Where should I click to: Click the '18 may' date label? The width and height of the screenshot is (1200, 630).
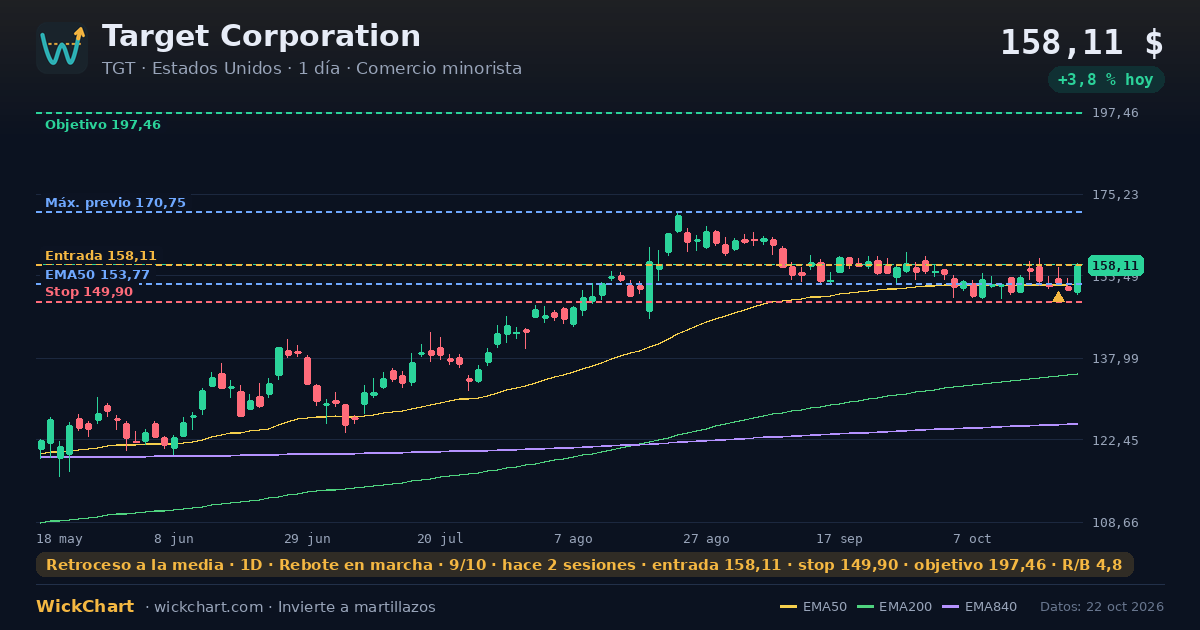59,538
